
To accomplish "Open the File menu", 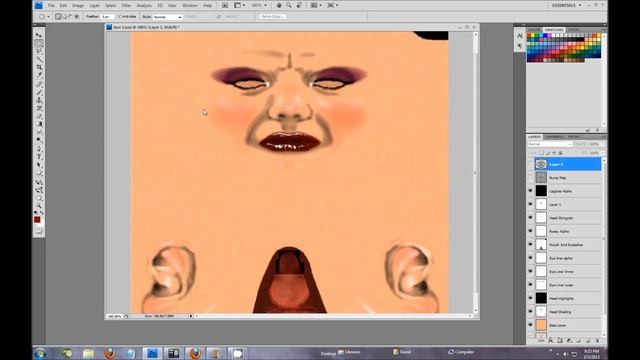I will [x=51, y=6].
